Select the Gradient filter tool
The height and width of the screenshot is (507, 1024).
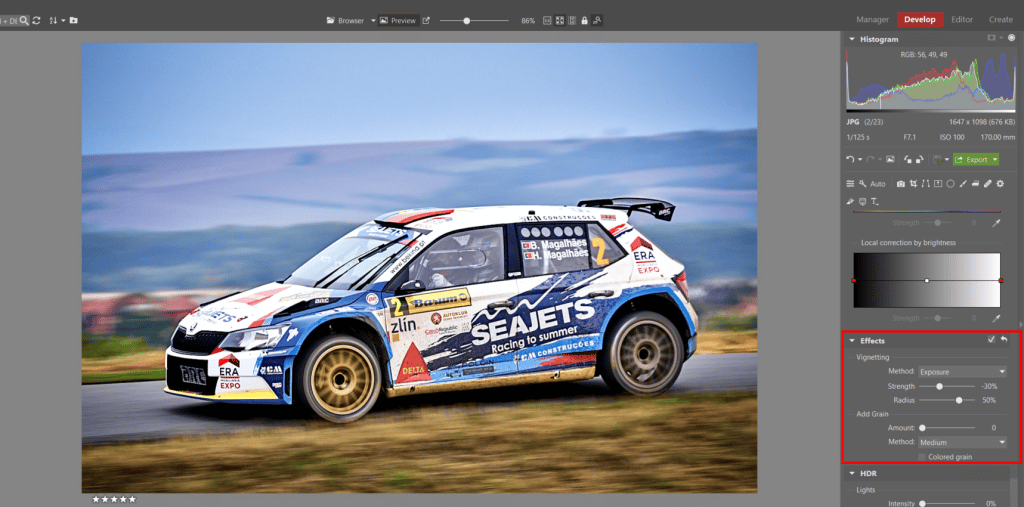click(x=938, y=184)
